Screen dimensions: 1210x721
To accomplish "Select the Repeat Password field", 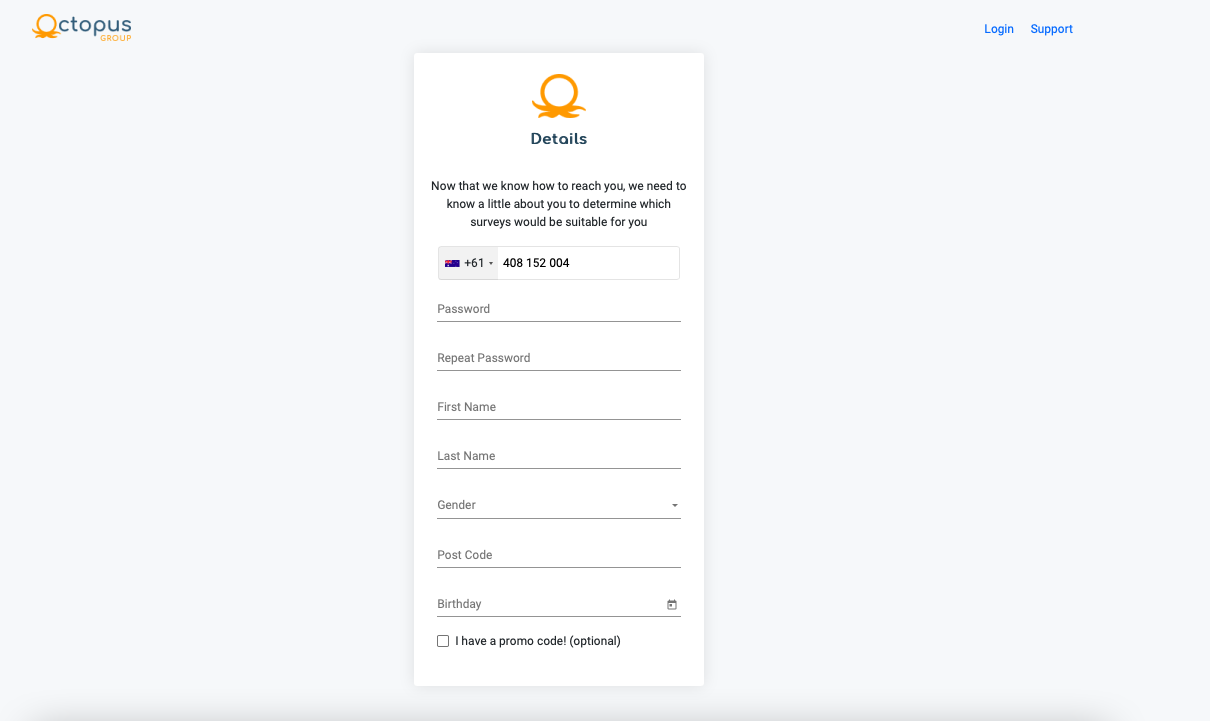I will 559,358.
